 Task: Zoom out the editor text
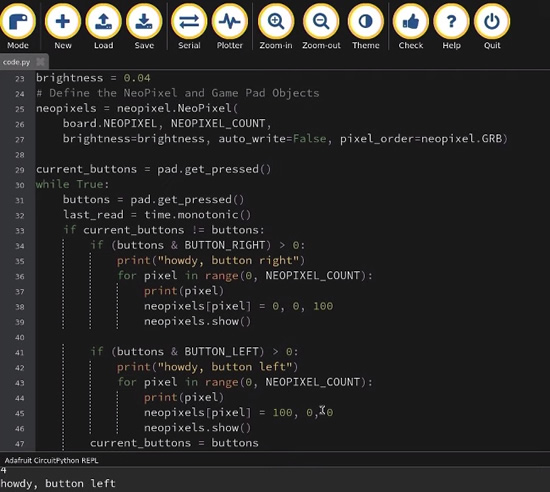tap(321, 27)
